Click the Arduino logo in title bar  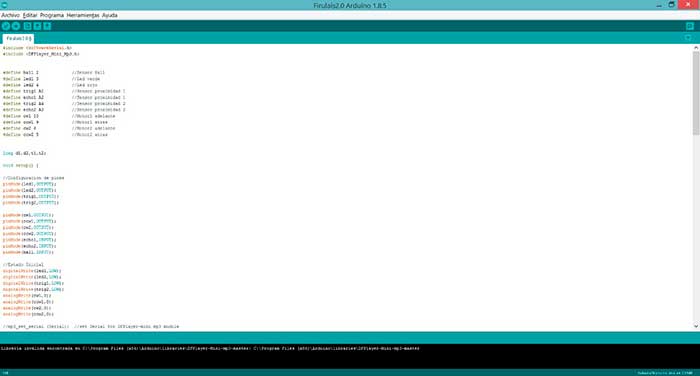coord(4,5)
